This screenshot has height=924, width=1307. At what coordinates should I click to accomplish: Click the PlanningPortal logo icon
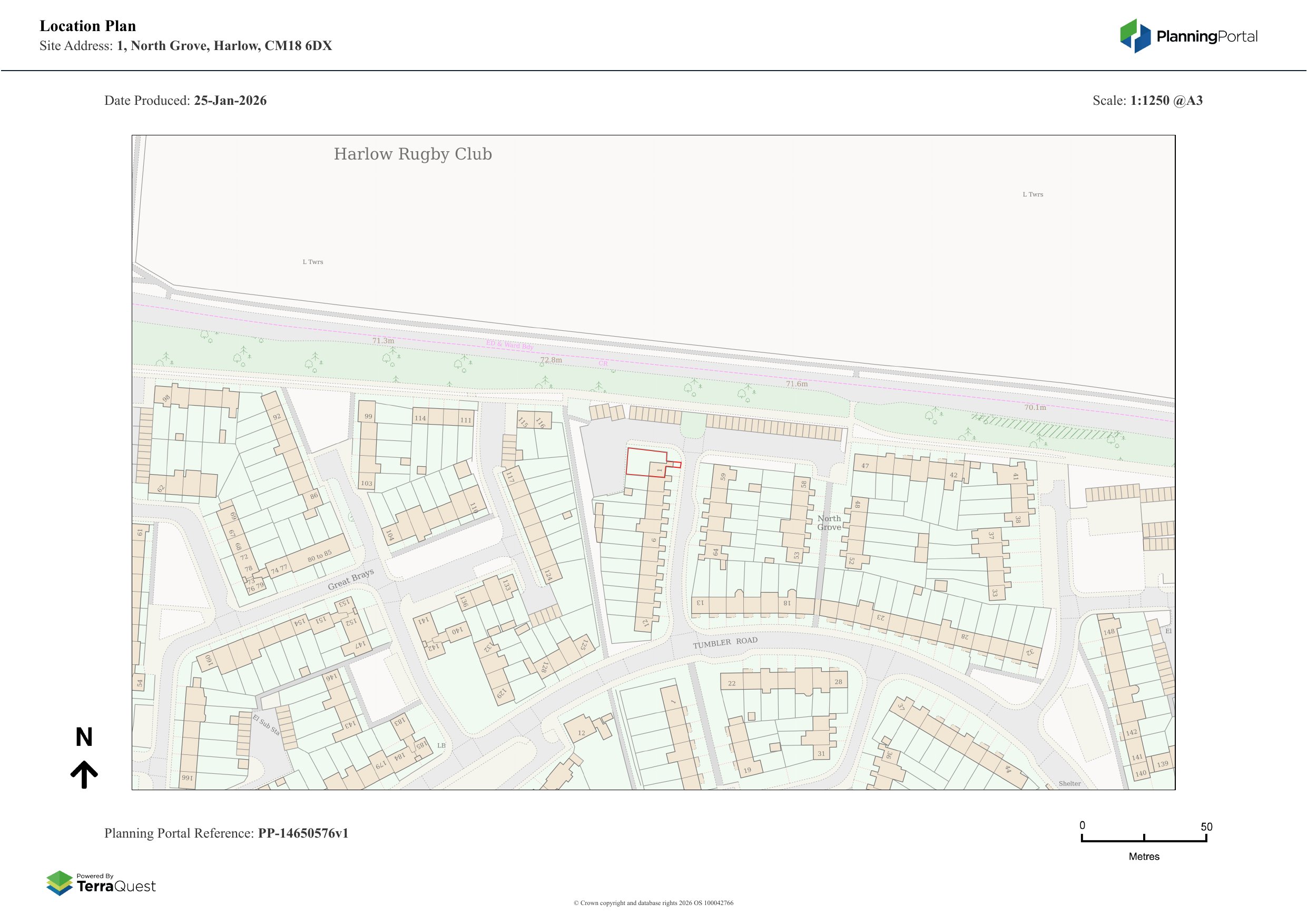pos(1136,36)
